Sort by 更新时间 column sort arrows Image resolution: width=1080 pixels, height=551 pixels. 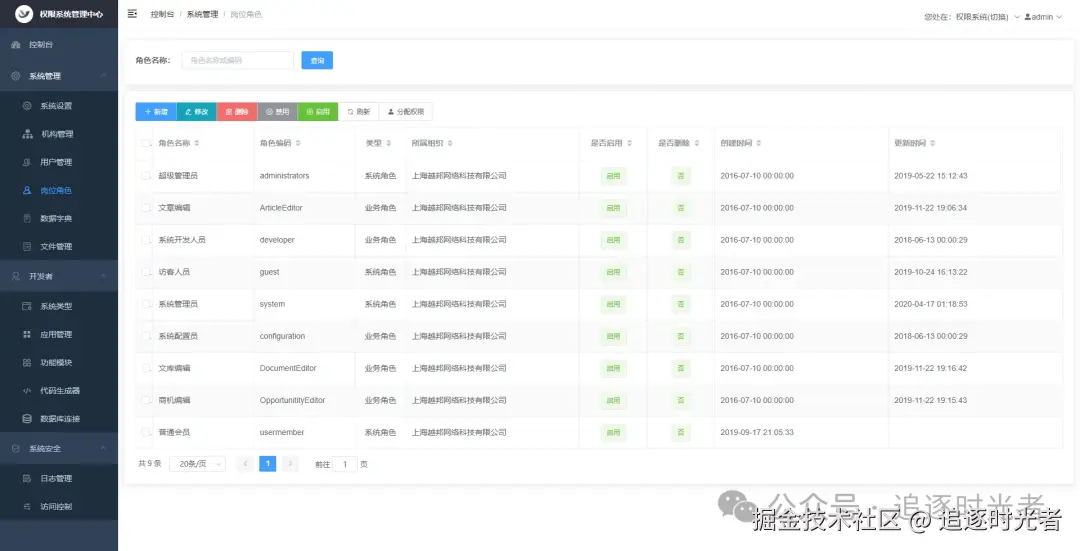(x=933, y=143)
